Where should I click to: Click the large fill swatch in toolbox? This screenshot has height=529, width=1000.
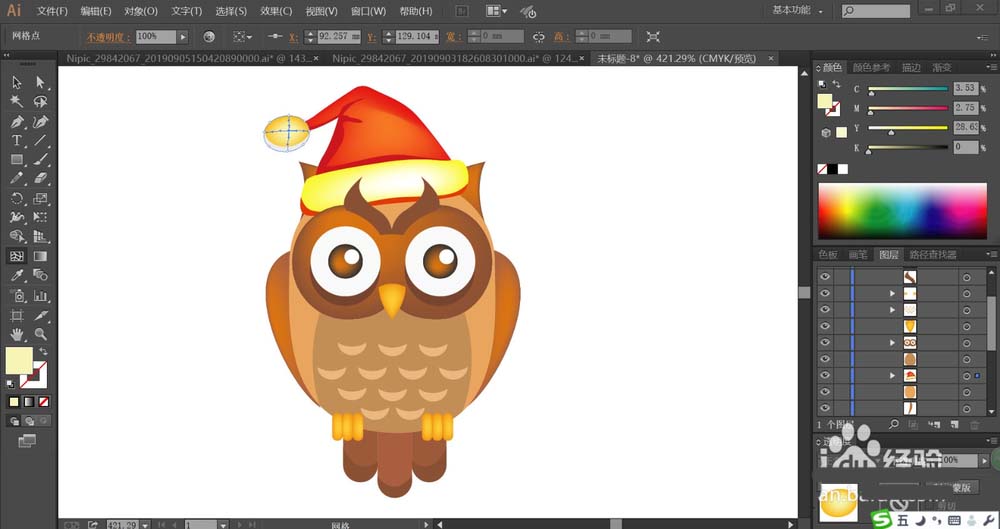coord(18,361)
